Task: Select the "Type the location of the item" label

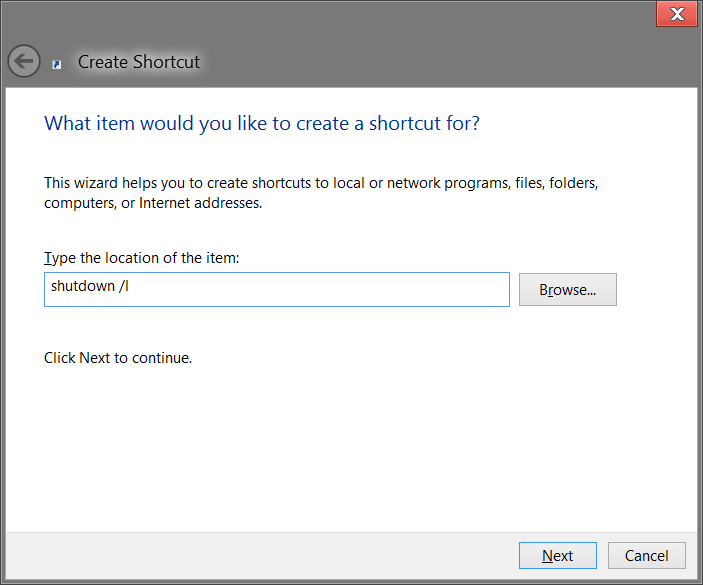Action: click(x=142, y=258)
